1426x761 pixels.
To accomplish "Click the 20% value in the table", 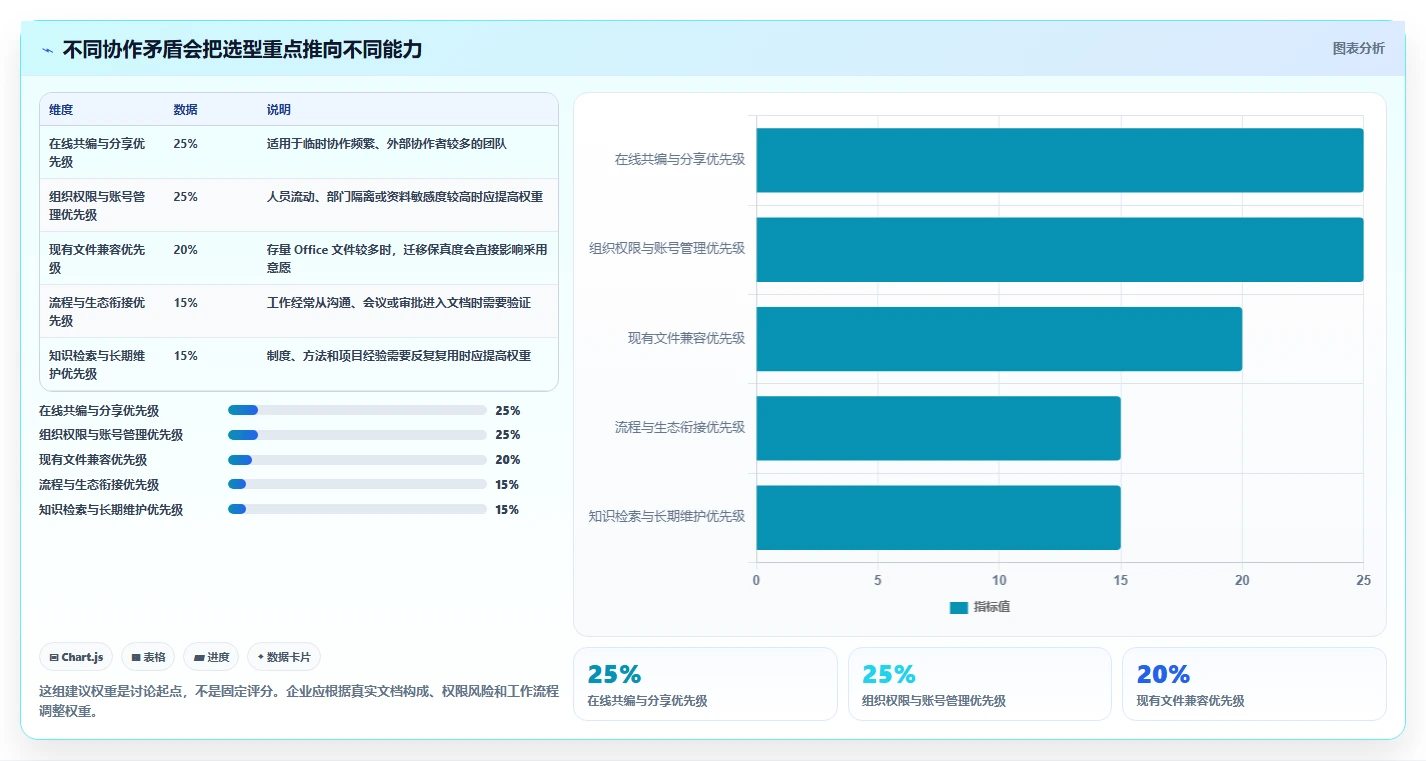I will coord(185,250).
